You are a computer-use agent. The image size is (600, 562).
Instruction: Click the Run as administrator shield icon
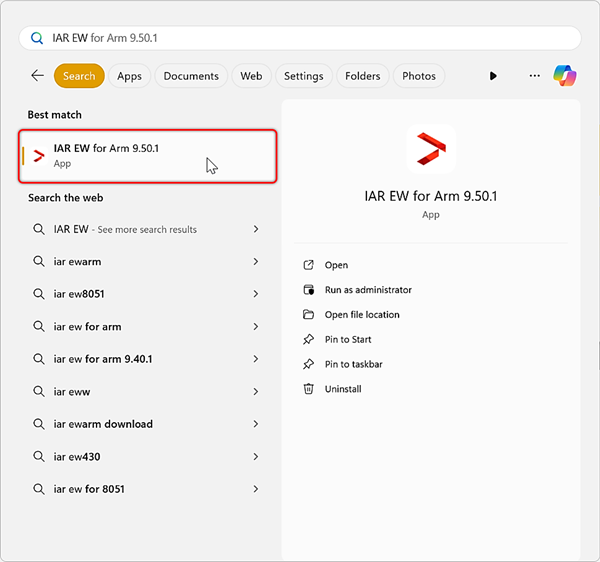[309, 290]
